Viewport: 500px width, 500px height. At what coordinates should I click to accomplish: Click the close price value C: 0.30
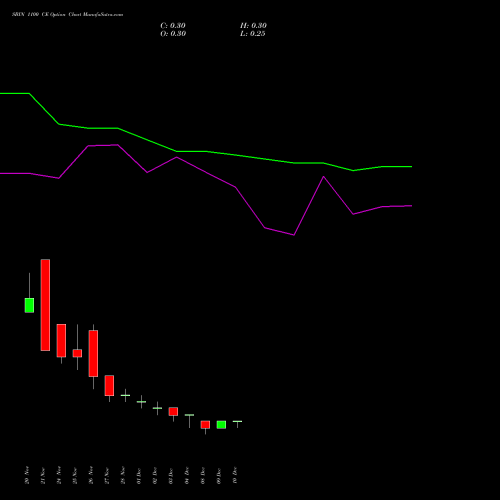(173, 26)
